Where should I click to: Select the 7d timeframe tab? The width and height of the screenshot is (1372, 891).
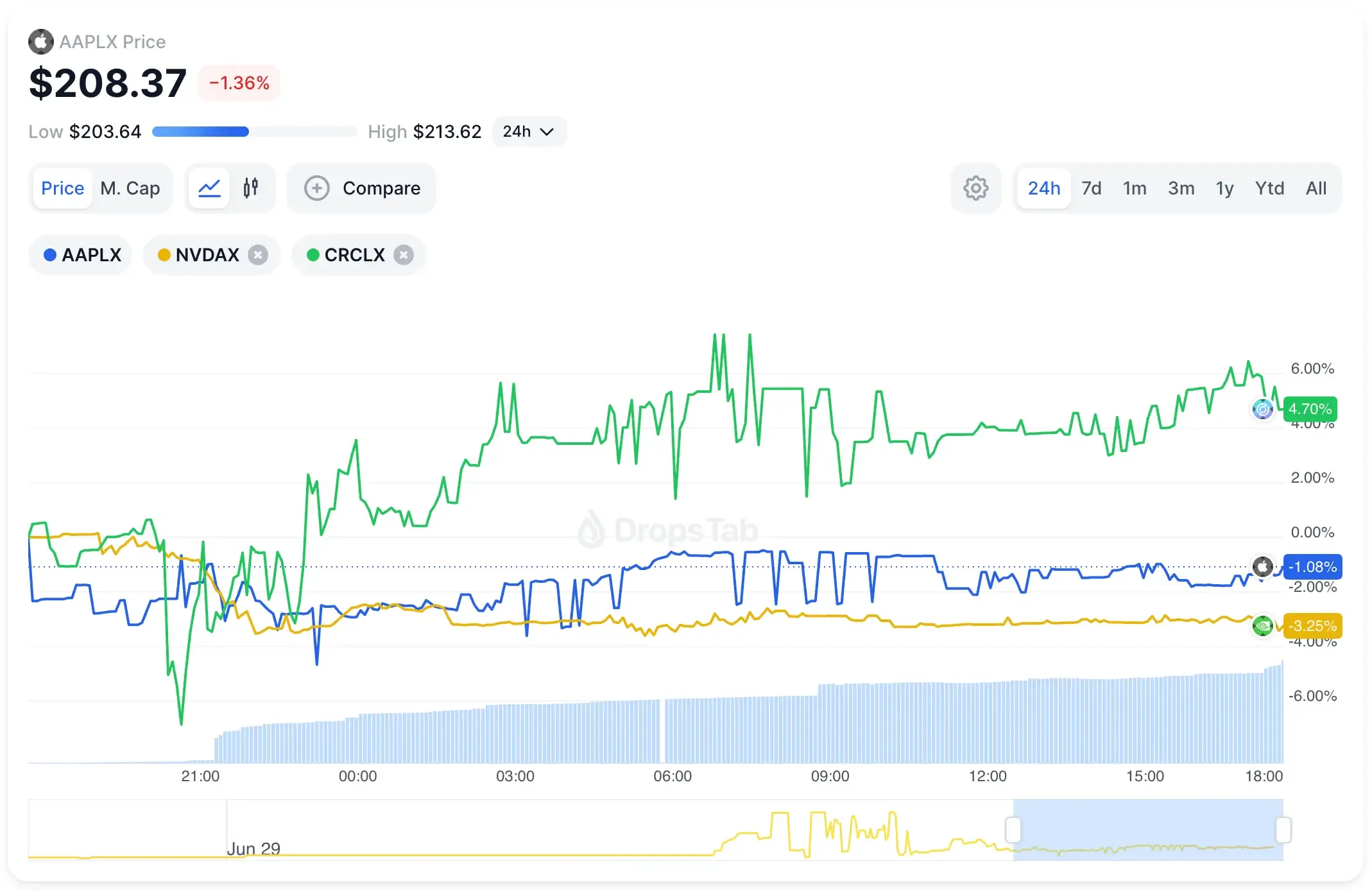[1091, 188]
